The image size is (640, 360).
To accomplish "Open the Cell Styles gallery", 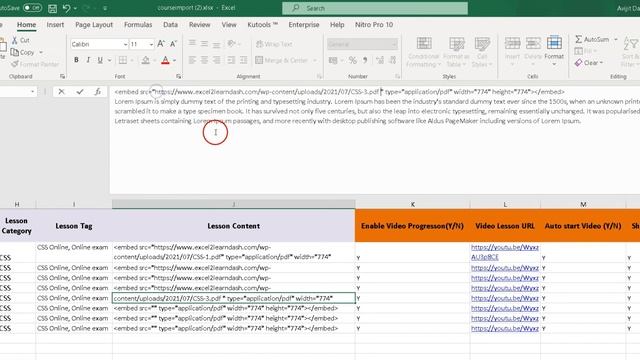I will [x=482, y=52].
